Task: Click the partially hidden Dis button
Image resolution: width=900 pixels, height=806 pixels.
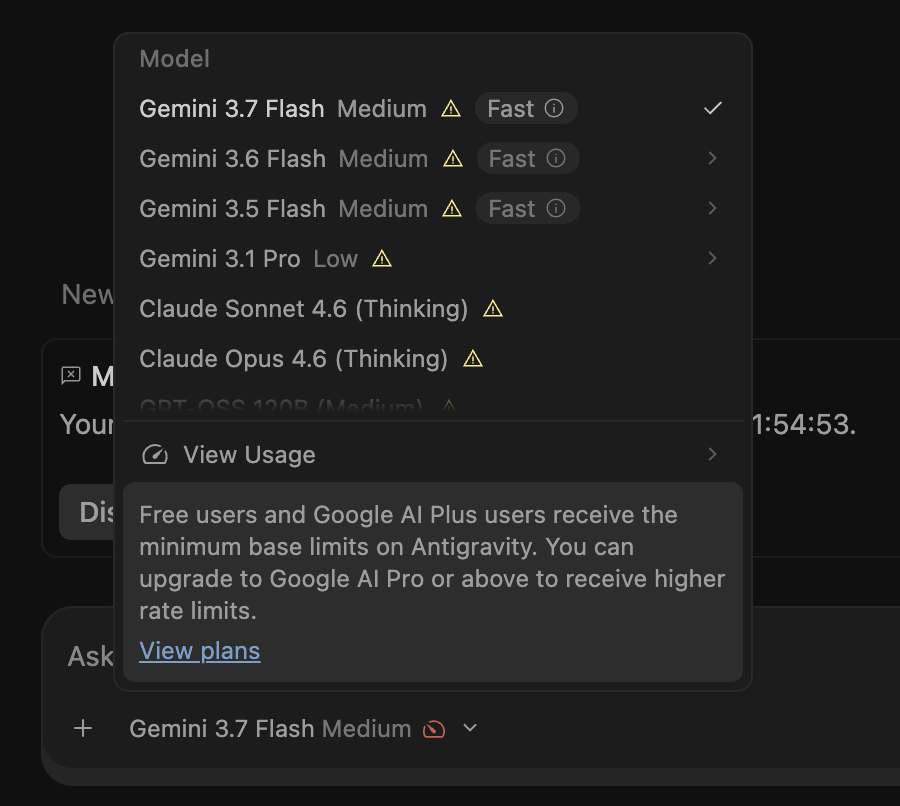Action: [x=87, y=512]
